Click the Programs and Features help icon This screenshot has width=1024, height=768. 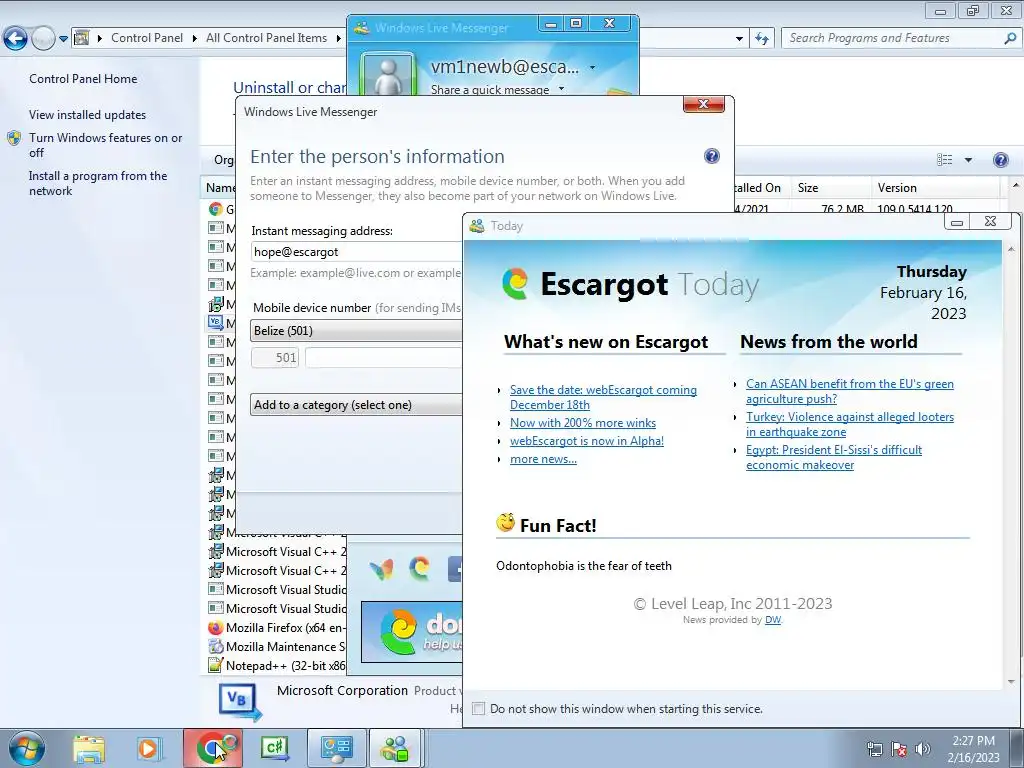click(x=1000, y=160)
